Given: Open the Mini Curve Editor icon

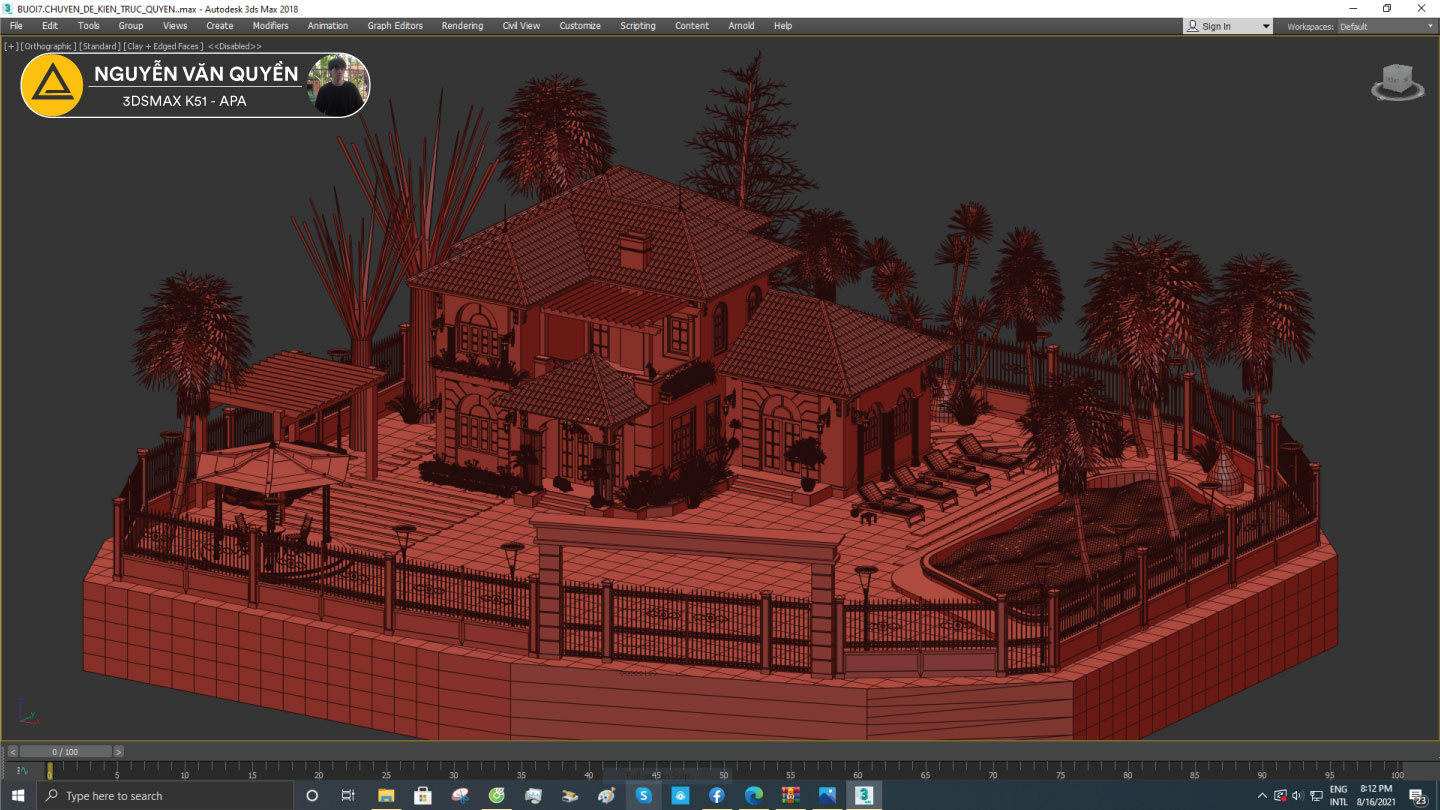Looking at the screenshot, I should [x=22, y=770].
